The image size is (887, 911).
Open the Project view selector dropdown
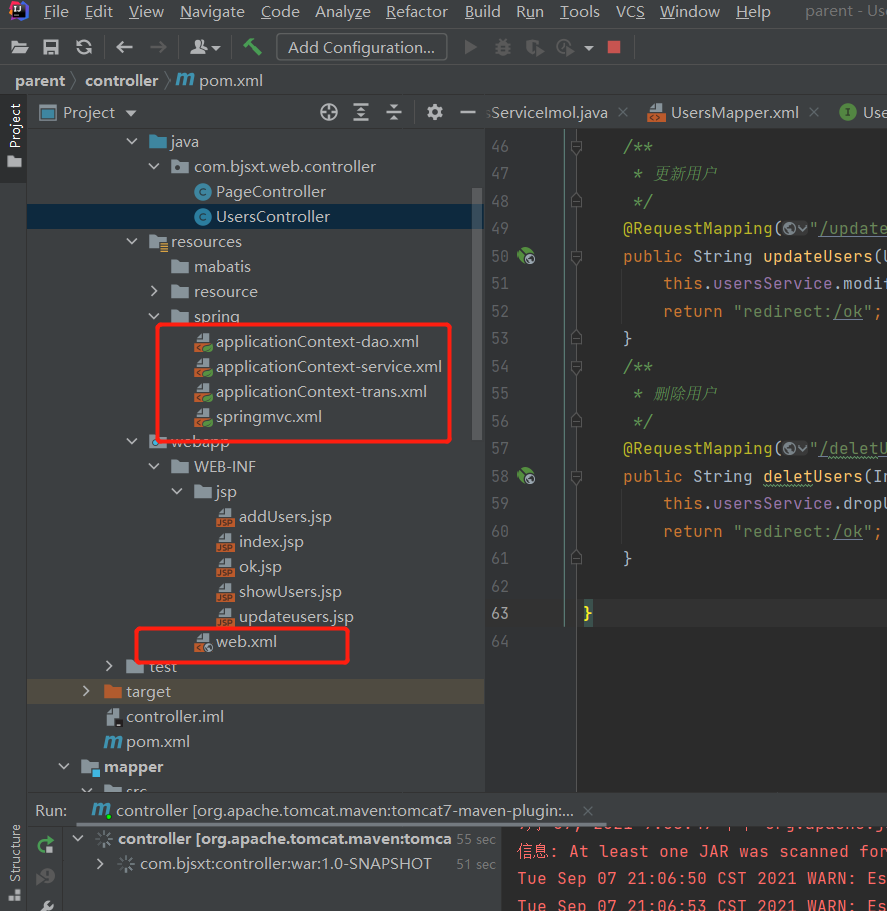click(131, 113)
